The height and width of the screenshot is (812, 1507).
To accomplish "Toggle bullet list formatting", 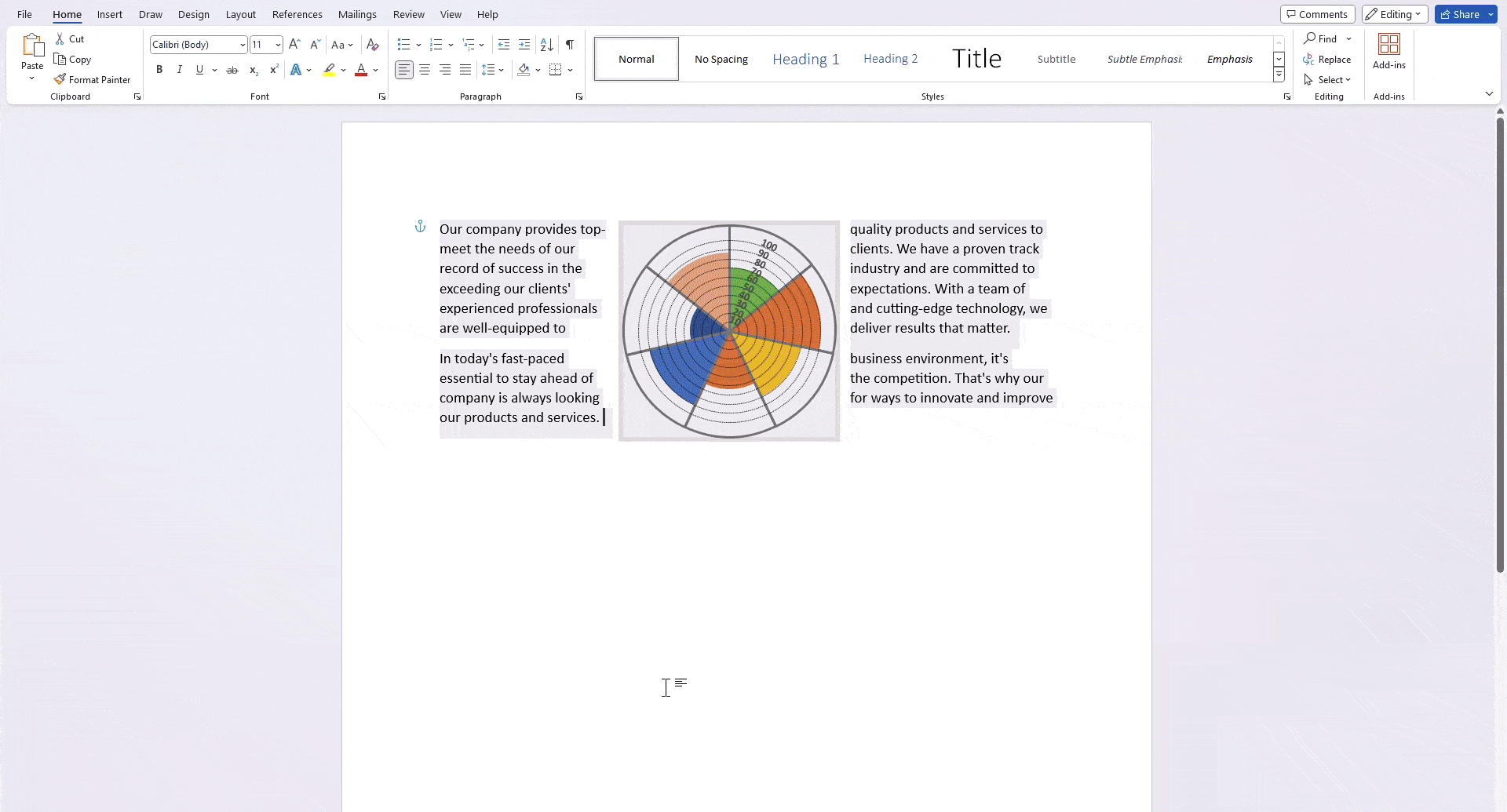I will tap(403, 45).
